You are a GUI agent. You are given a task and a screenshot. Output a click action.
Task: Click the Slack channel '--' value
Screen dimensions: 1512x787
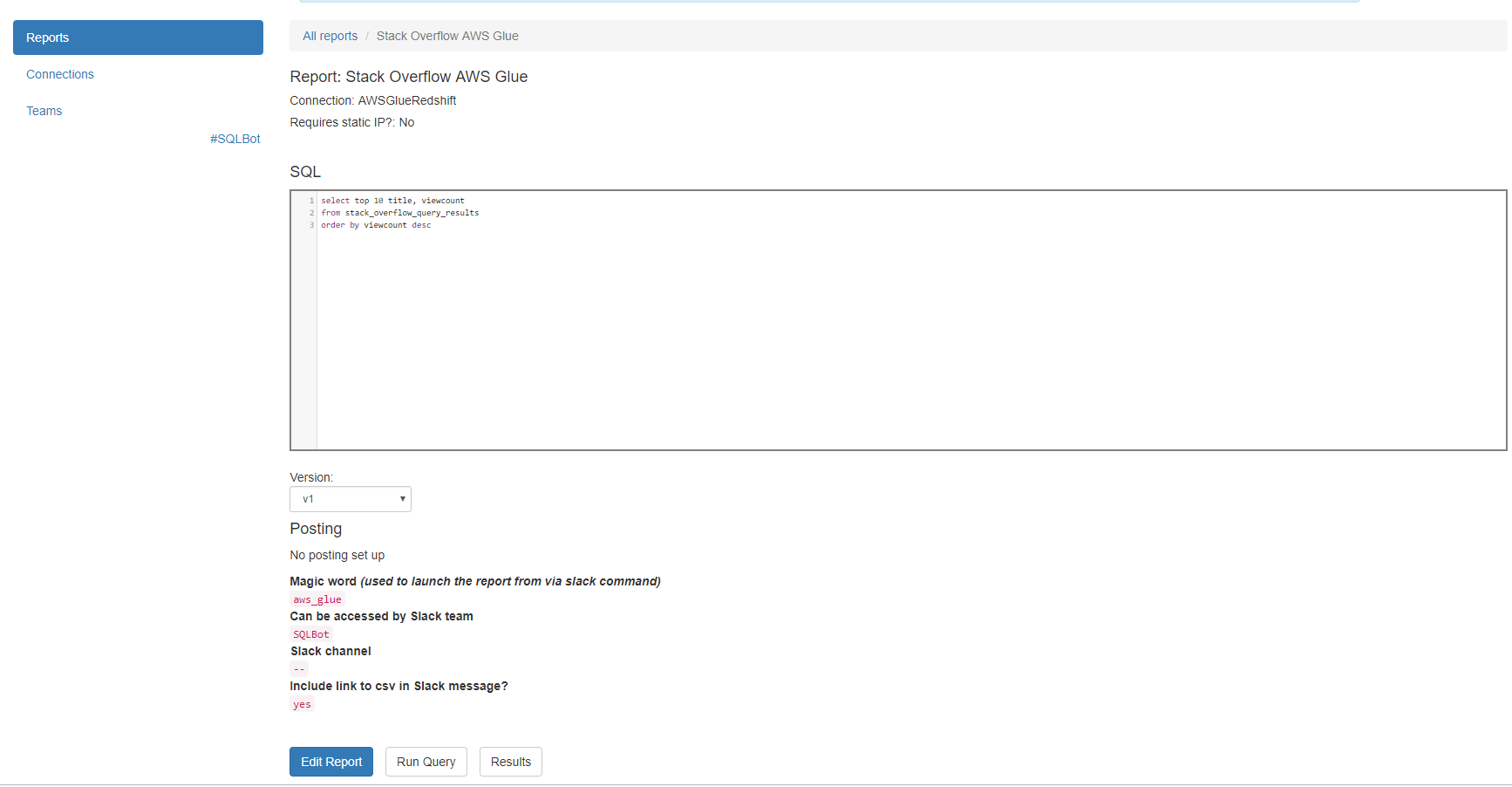pos(299,669)
